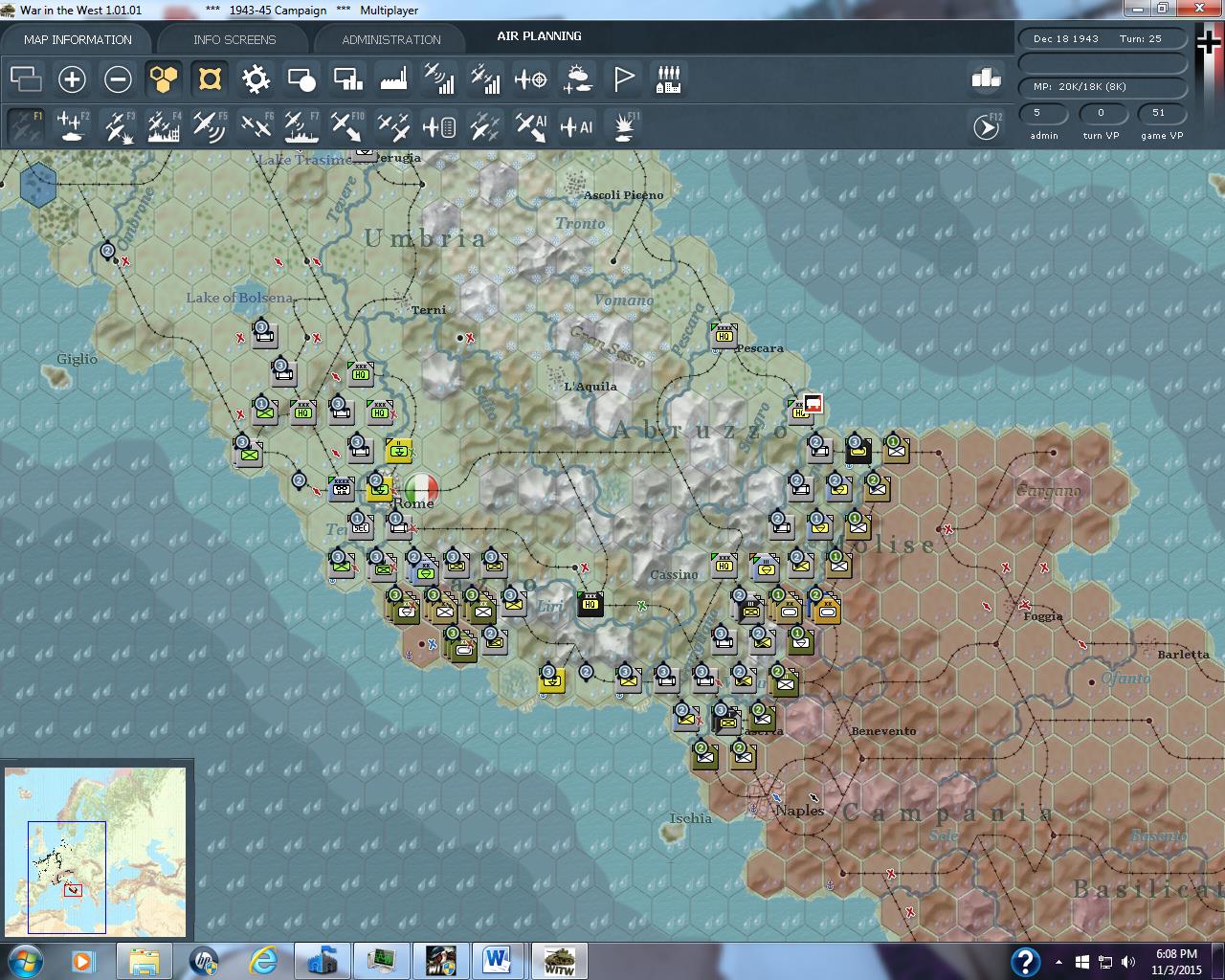
Task: Select the F11 explosion over tank icon
Action: (624, 125)
